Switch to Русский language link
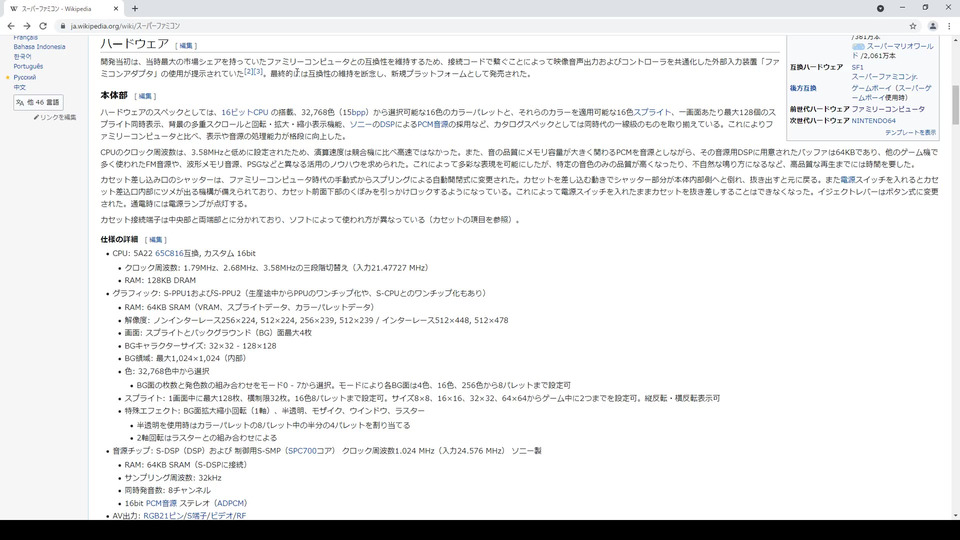 (x=24, y=77)
